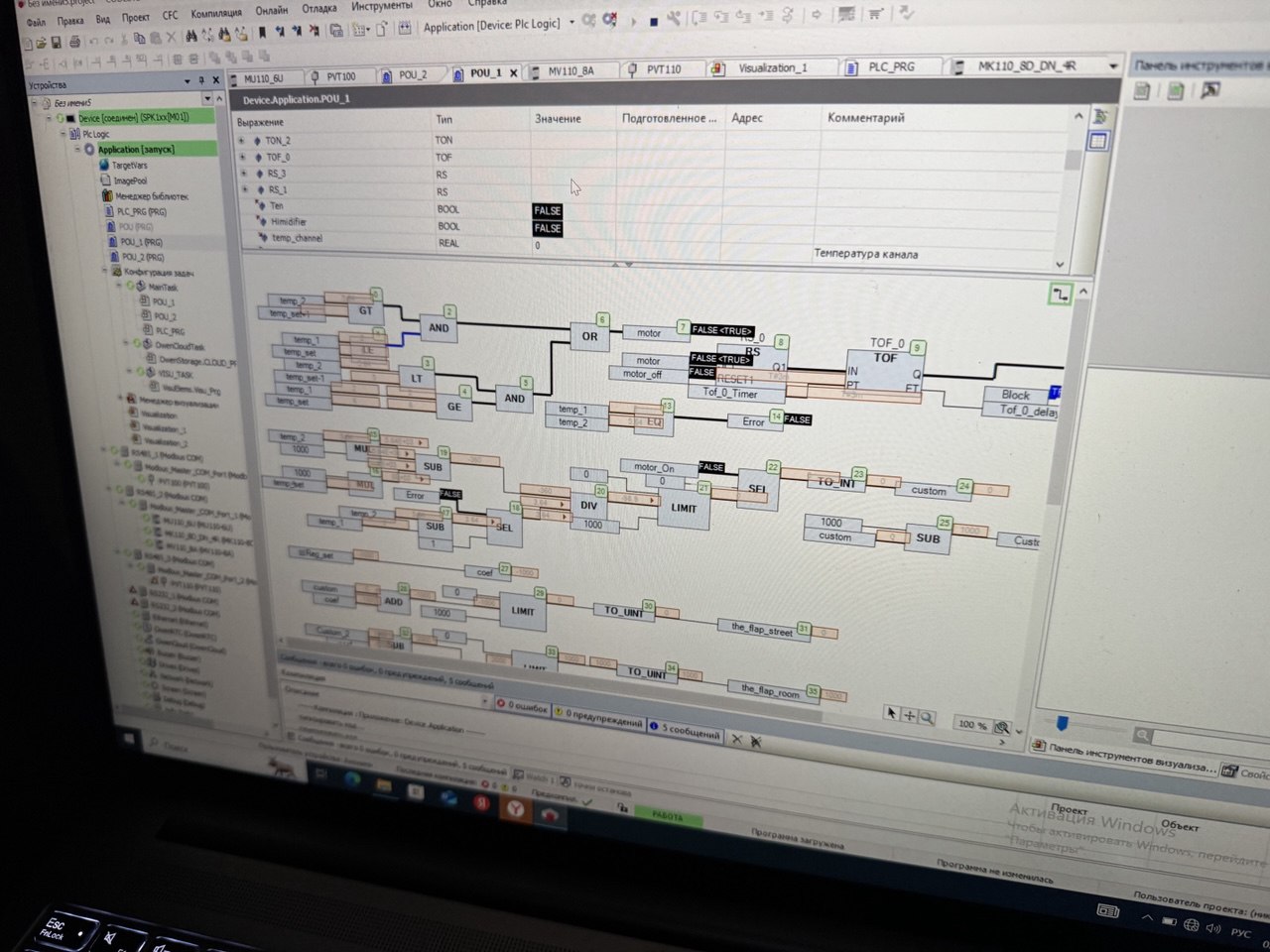Switch to the Visualization_1 tab
Screen dimensions: 1270x952
coord(771,68)
